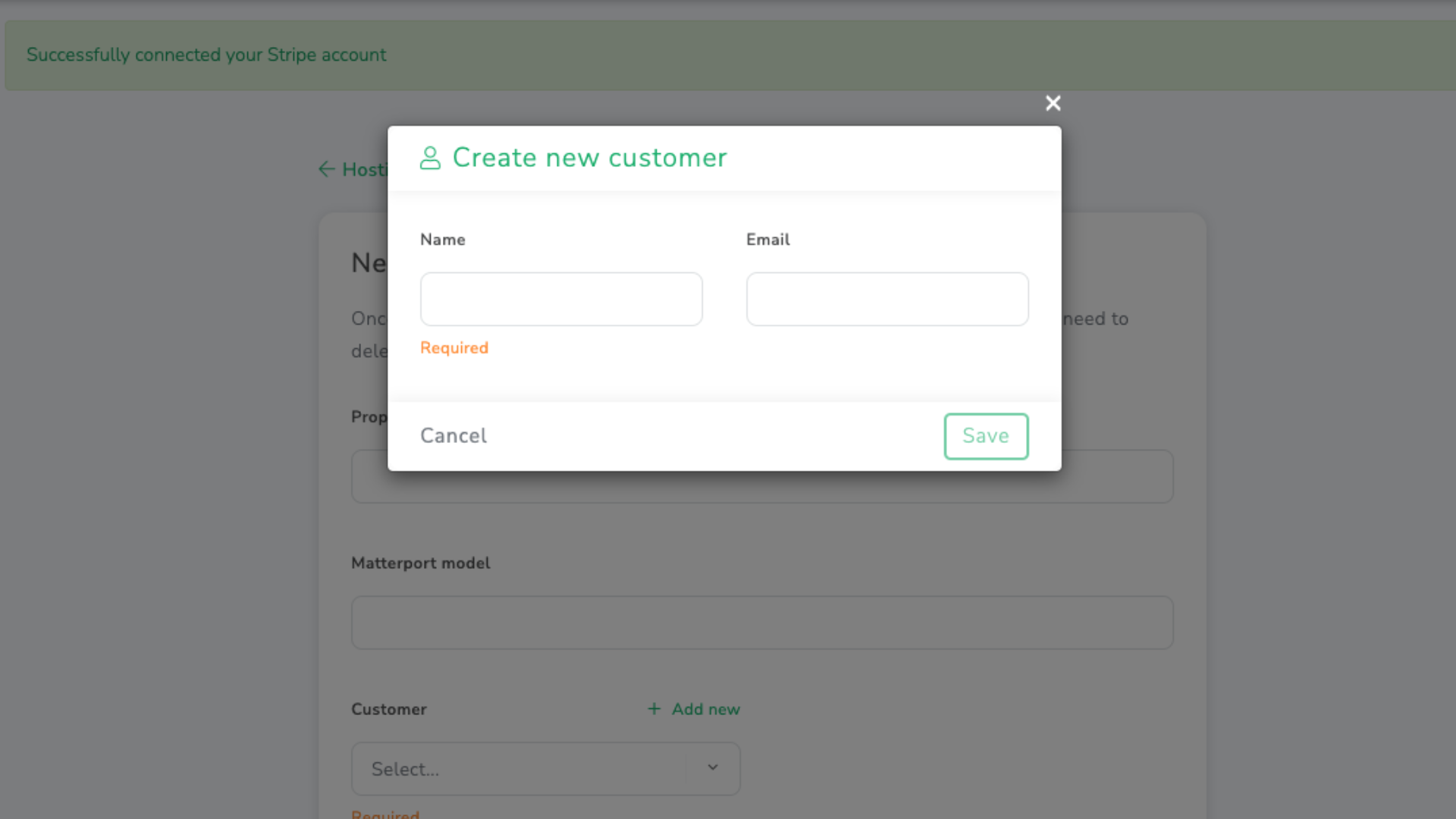Focus the Email input field
This screenshot has height=819, width=1456.
887,299
